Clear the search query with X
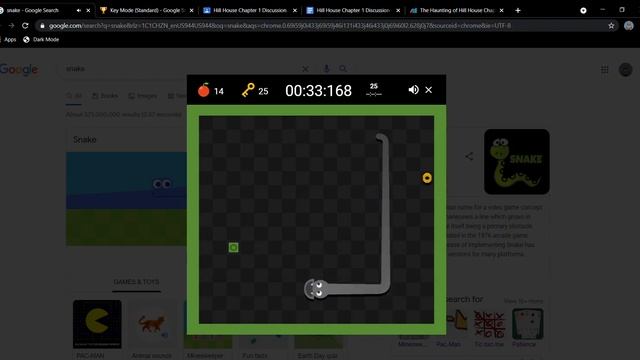 point(305,69)
